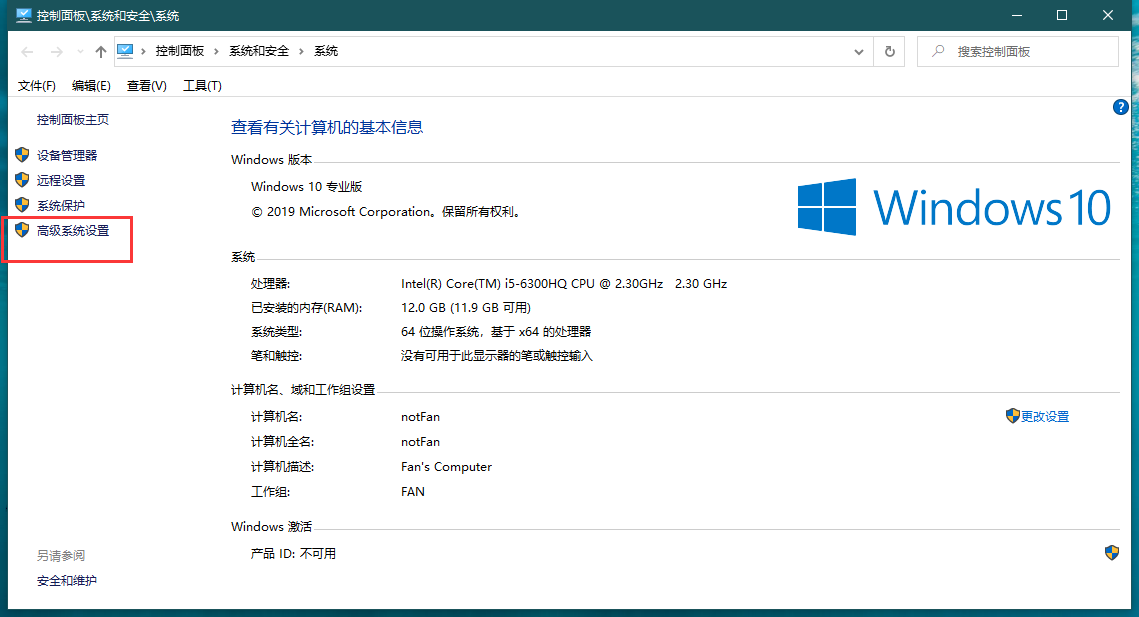Close the 系统 window

1108,15
